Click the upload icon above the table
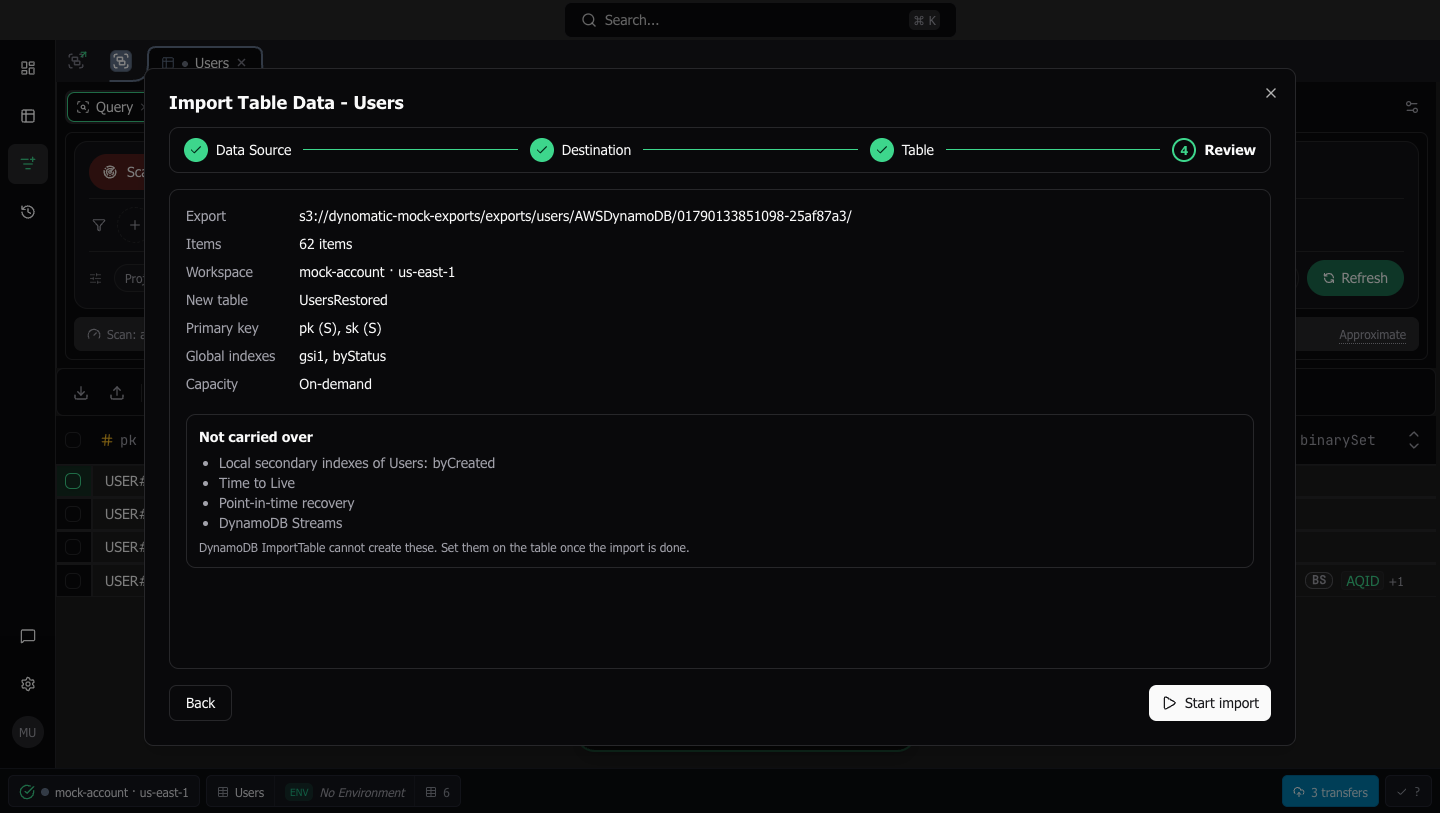Viewport: 1440px width, 813px height. coord(117,393)
